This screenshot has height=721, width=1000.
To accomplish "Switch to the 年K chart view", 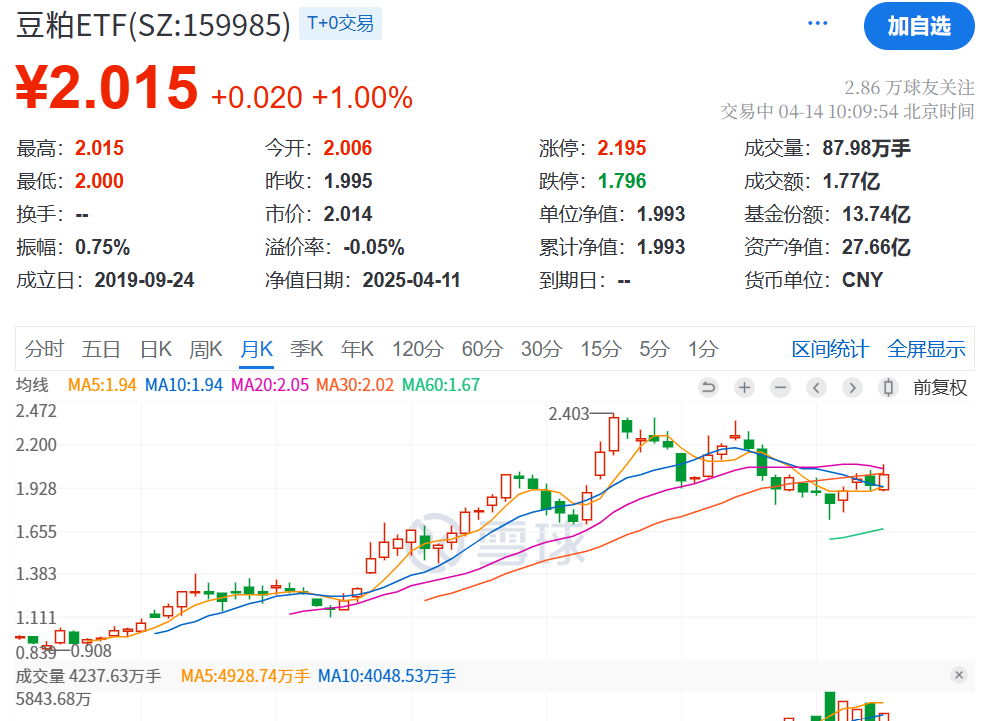I will (x=357, y=349).
